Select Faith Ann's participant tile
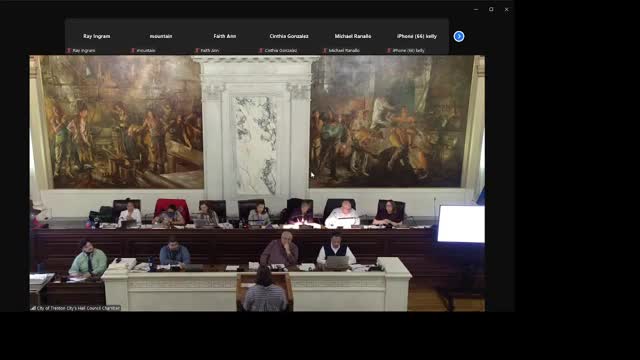The image size is (640, 360). pos(225,36)
